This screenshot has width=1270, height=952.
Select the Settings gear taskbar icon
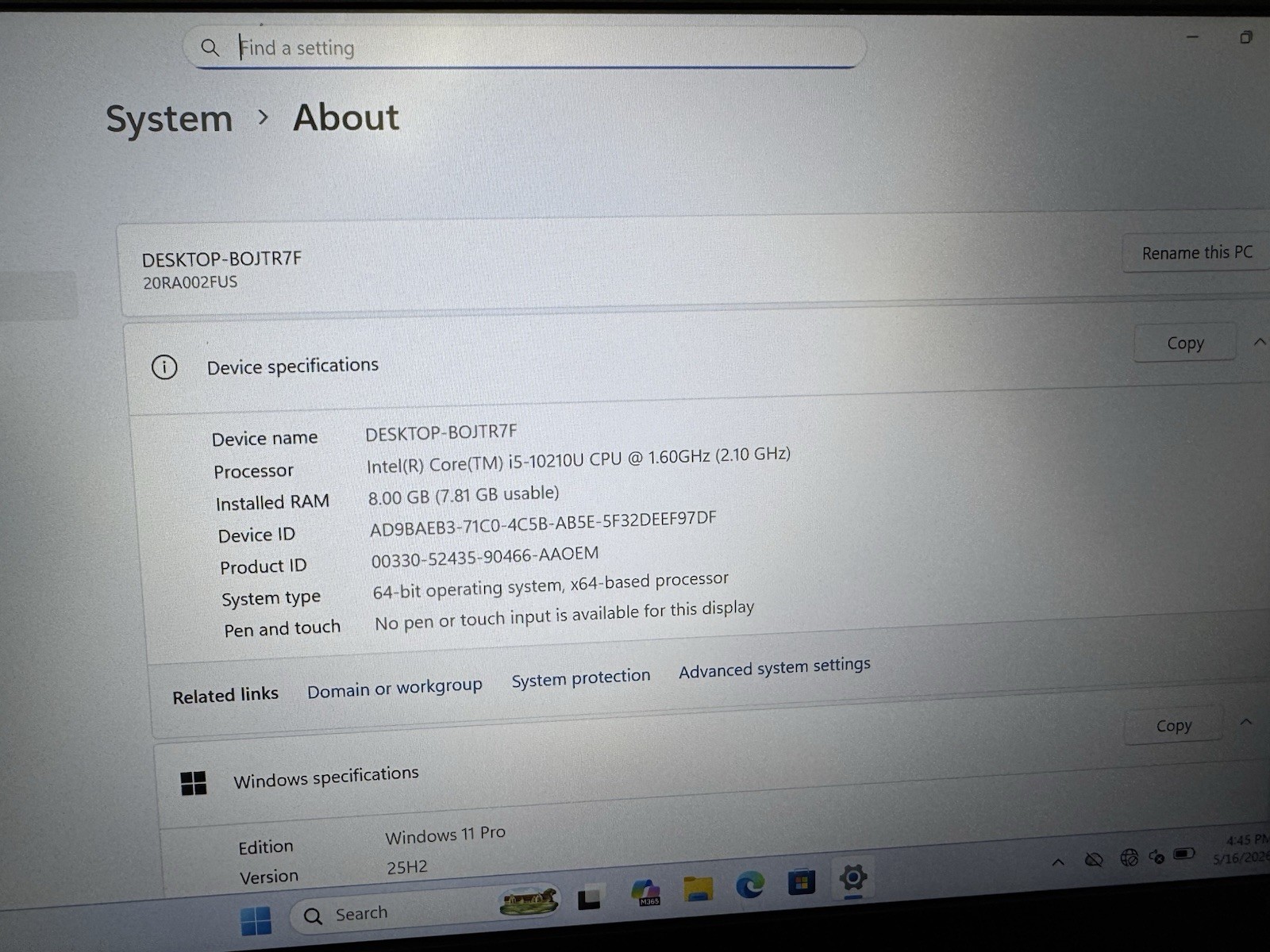pyautogui.click(x=852, y=877)
